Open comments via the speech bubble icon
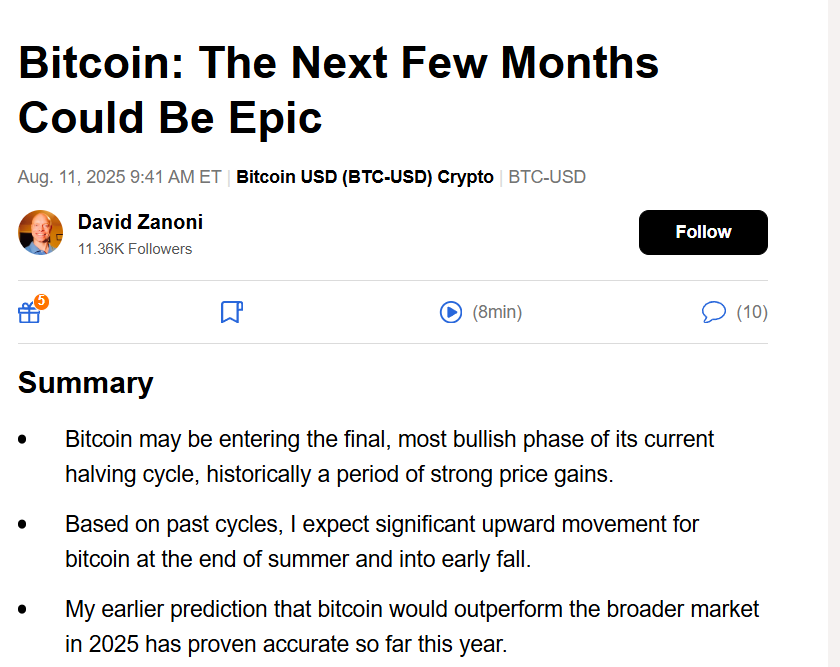Screen dimensions: 840x667 pos(714,312)
